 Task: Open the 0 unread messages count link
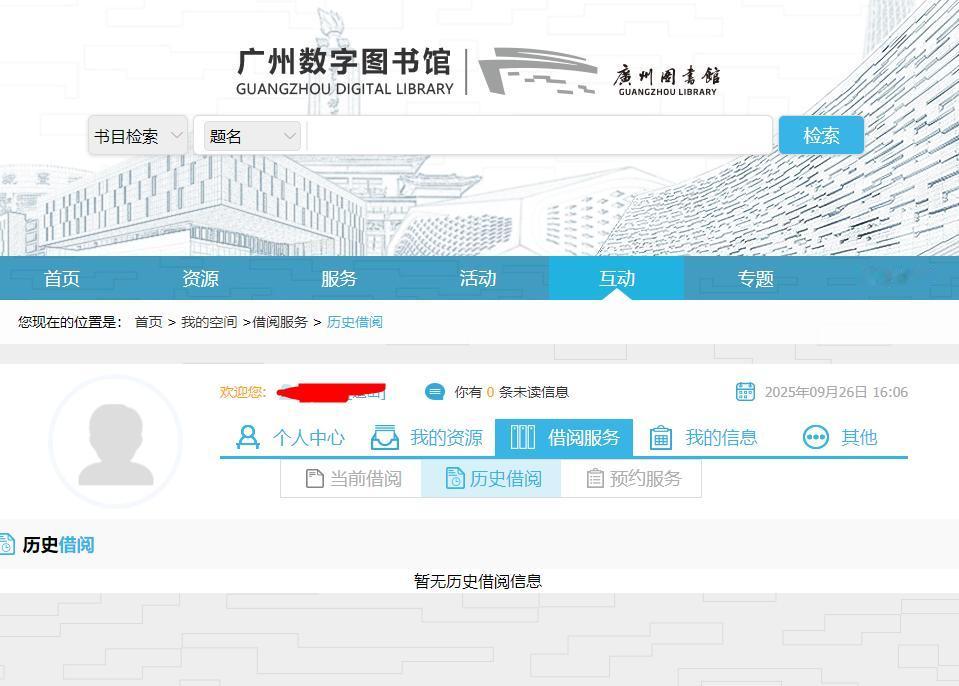pyautogui.click(x=490, y=393)
